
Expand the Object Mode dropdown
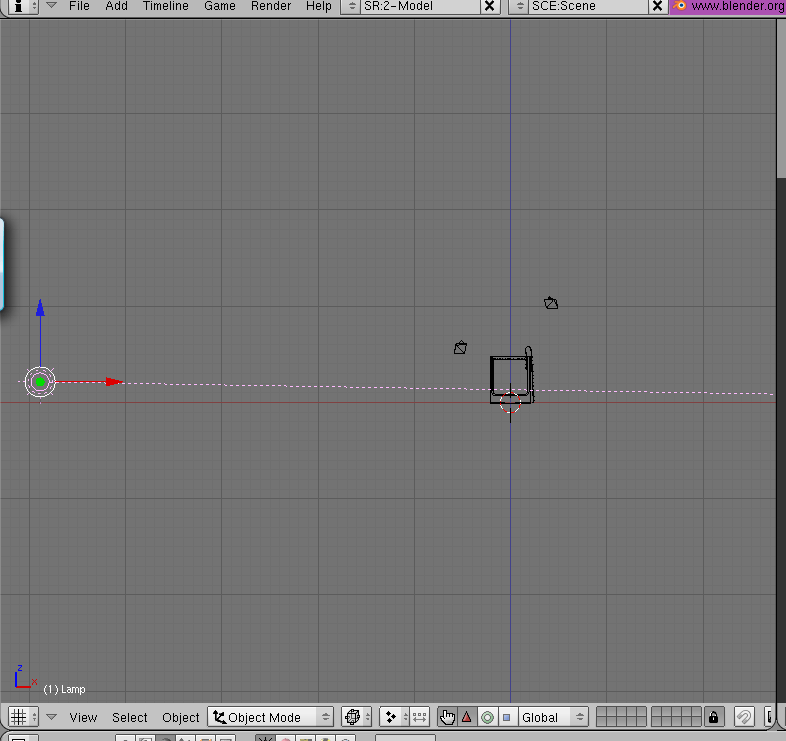pyautogui.click(x=270, y=717)
